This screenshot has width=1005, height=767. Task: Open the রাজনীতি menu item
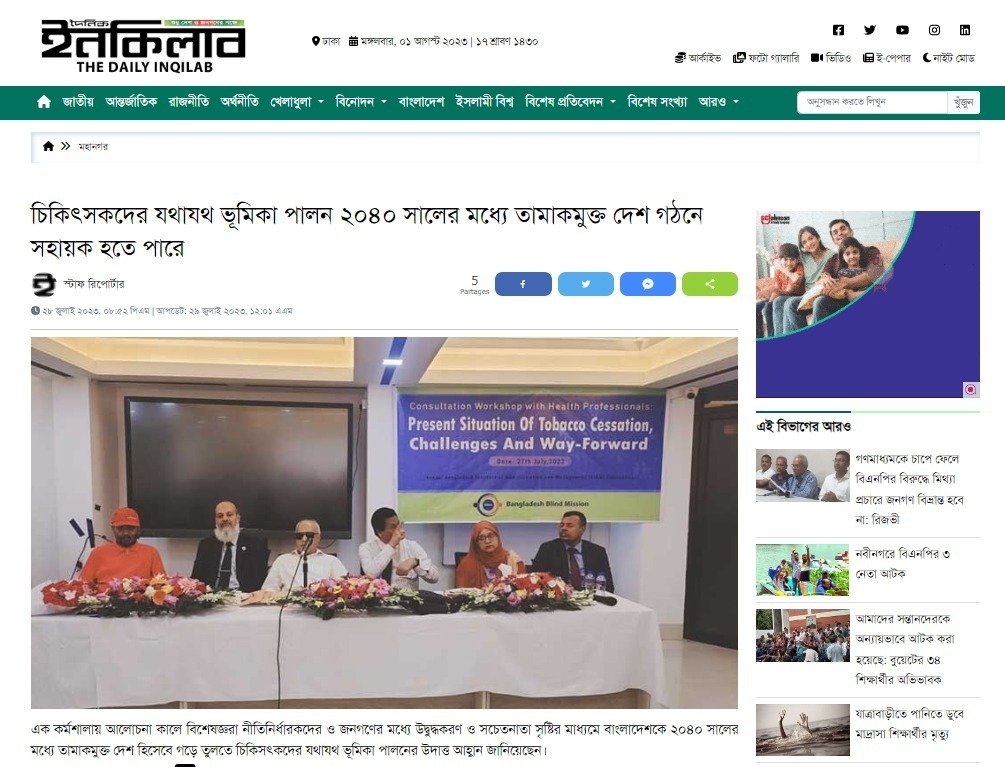[x=189, y=102]
